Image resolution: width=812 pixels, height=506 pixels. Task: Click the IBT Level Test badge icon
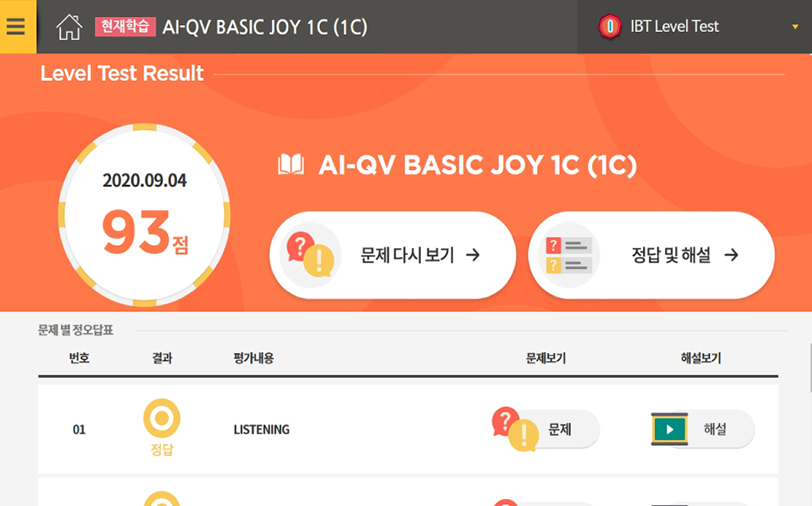click(610, 26)
